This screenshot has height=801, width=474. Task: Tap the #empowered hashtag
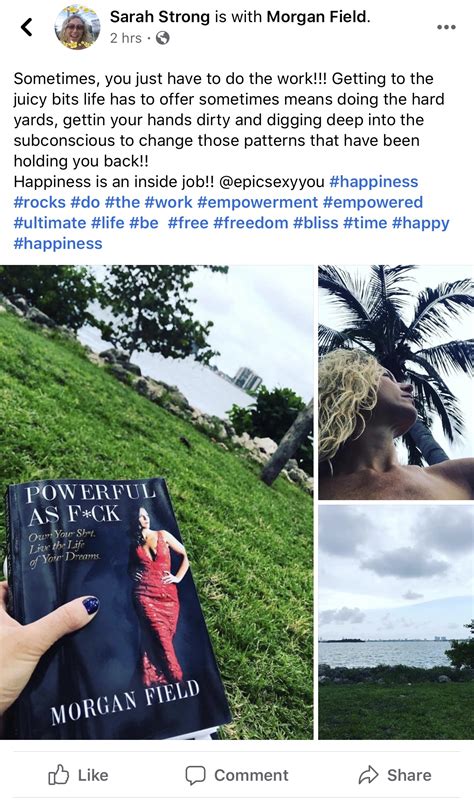pos(373,202)
